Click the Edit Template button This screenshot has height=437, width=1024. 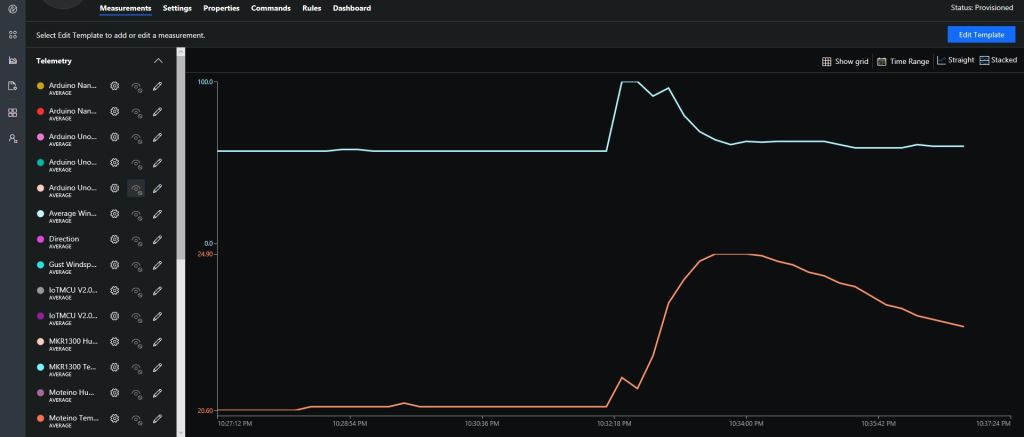[980, 34]
